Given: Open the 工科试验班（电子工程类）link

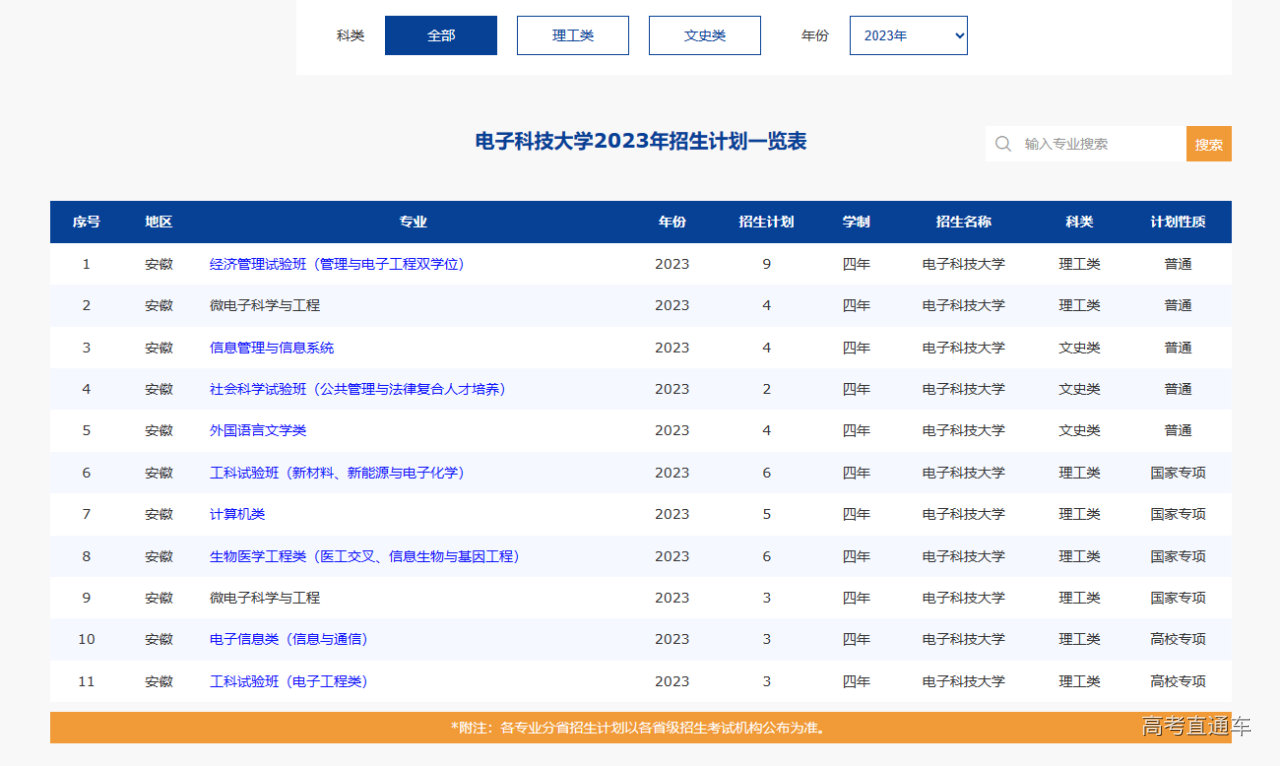Looking at the screenshot, I should point(288,681).
